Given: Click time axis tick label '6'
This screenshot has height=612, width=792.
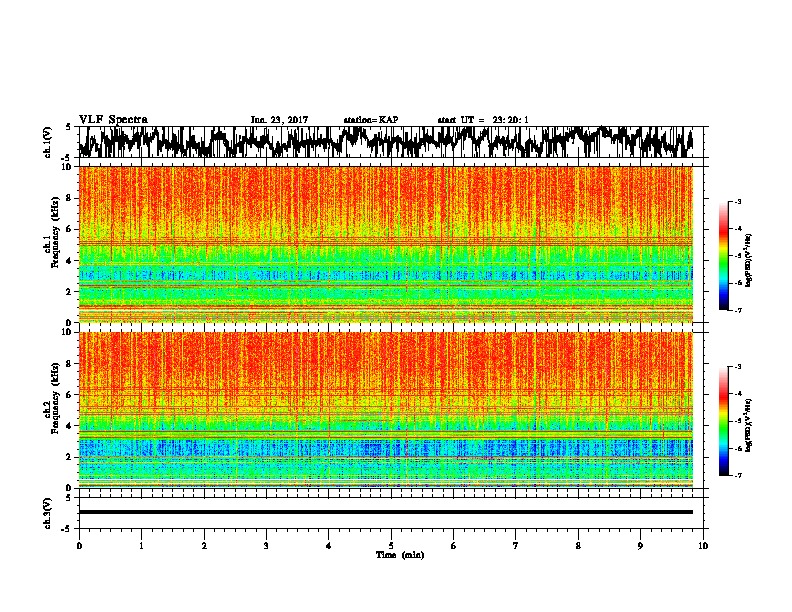Looking at the screenshot, I should pos(454,545).
